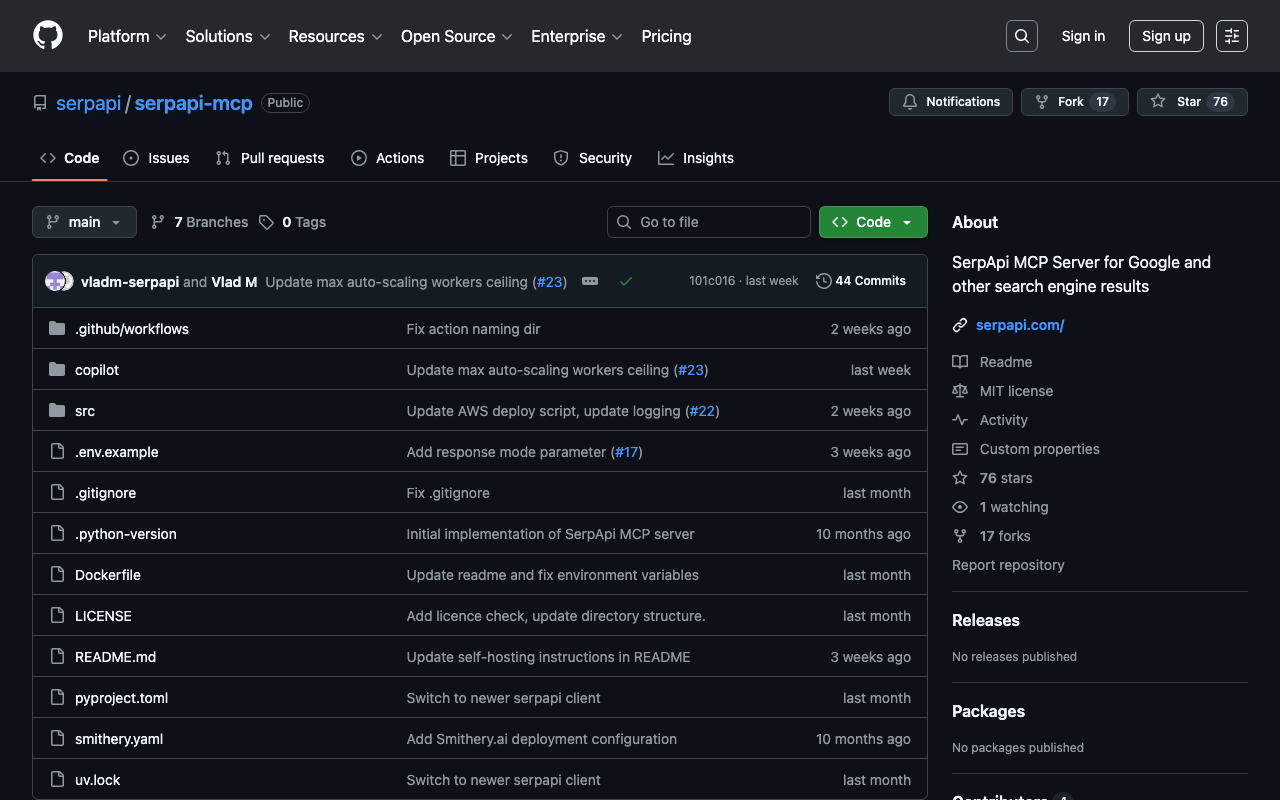The width and height of the screenshot is (1280, 800).
Task: Click the GitHub logo icon
Action: point(48,36)
